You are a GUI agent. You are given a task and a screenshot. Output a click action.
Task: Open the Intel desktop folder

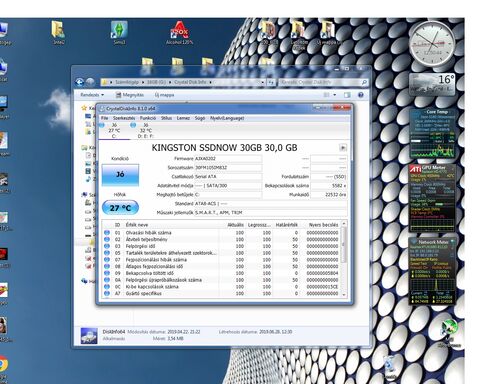59,33
